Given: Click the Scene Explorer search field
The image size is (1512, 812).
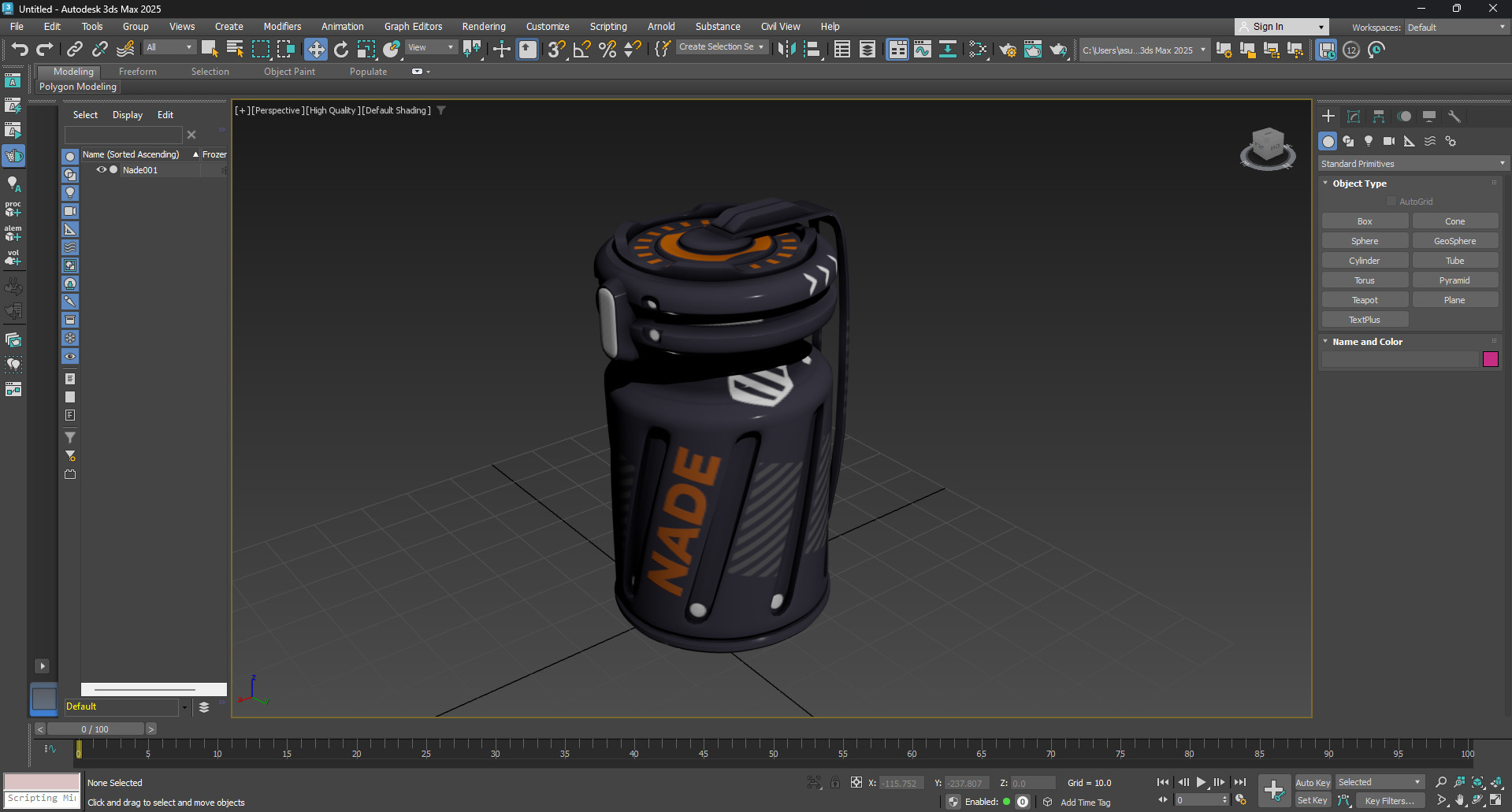Looking at the screenshot, I should [x=124, y=135].
